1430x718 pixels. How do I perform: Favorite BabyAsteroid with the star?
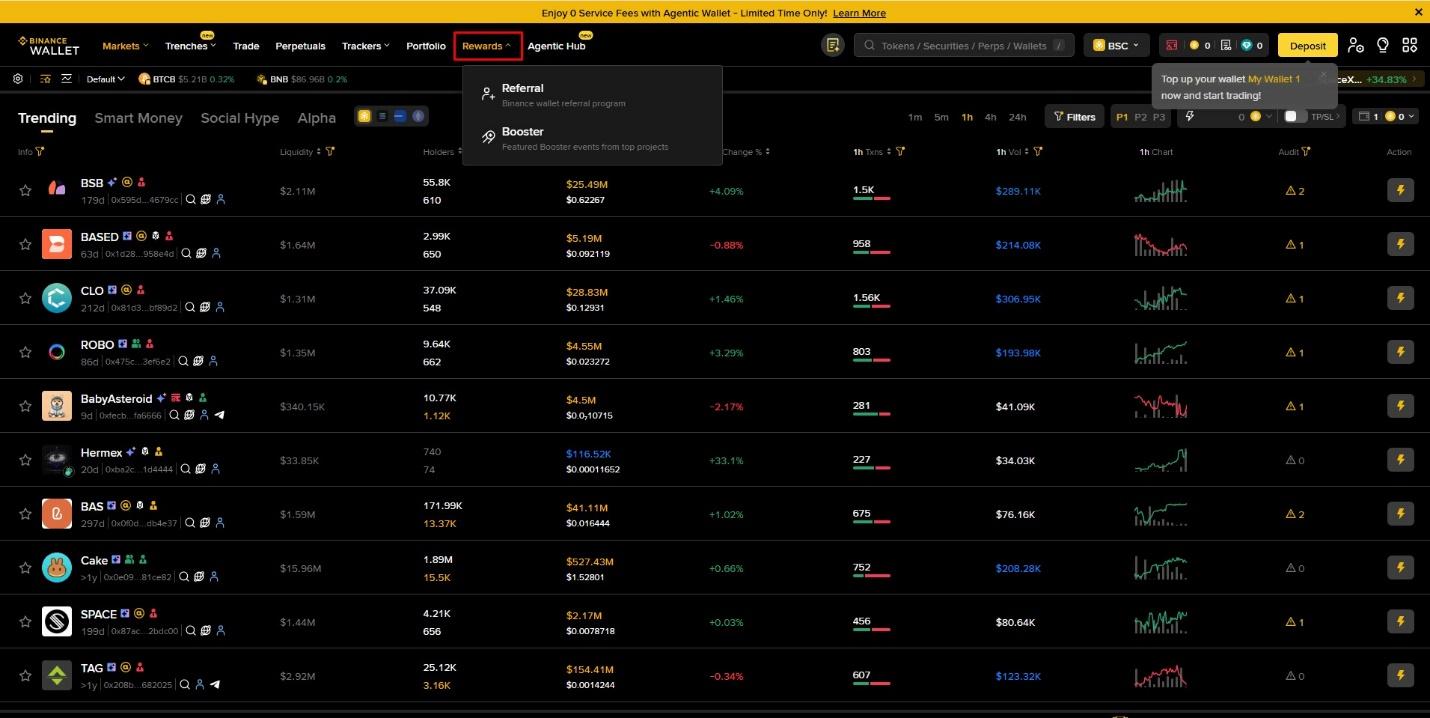point(25,406)
